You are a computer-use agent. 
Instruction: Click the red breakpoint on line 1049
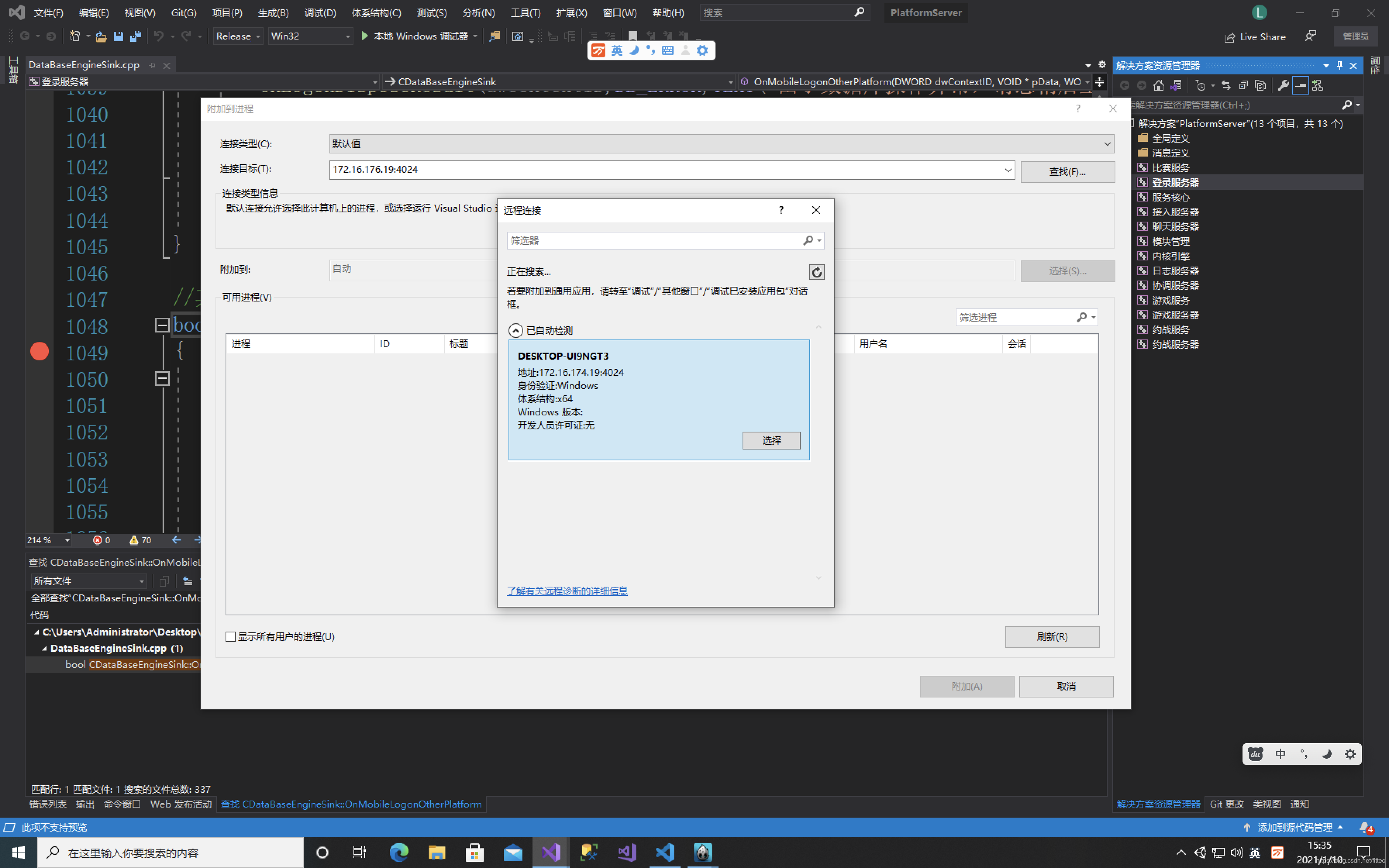[x=40, y=351]
